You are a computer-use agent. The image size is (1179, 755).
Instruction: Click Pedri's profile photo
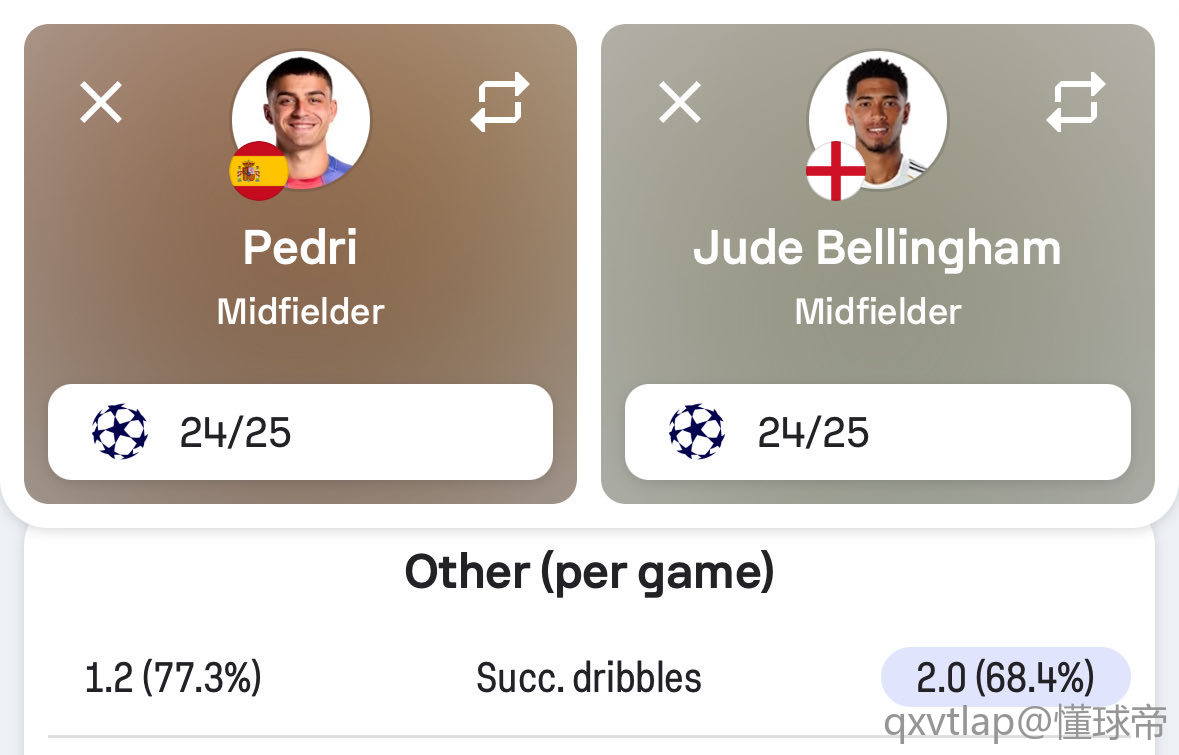point(301,119)
